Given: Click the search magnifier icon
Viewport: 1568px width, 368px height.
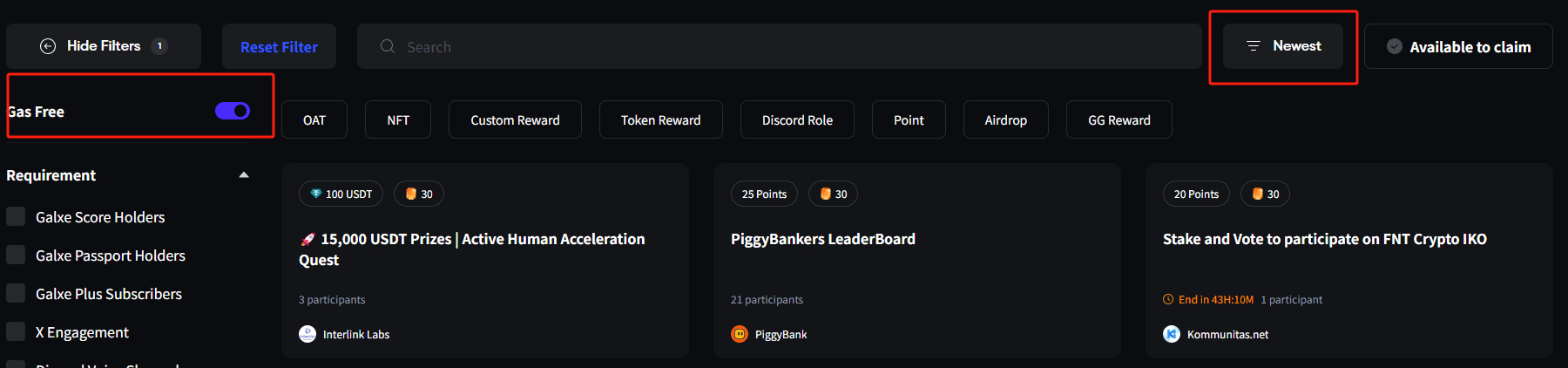Looking at the screenshot, I should 388,46.
